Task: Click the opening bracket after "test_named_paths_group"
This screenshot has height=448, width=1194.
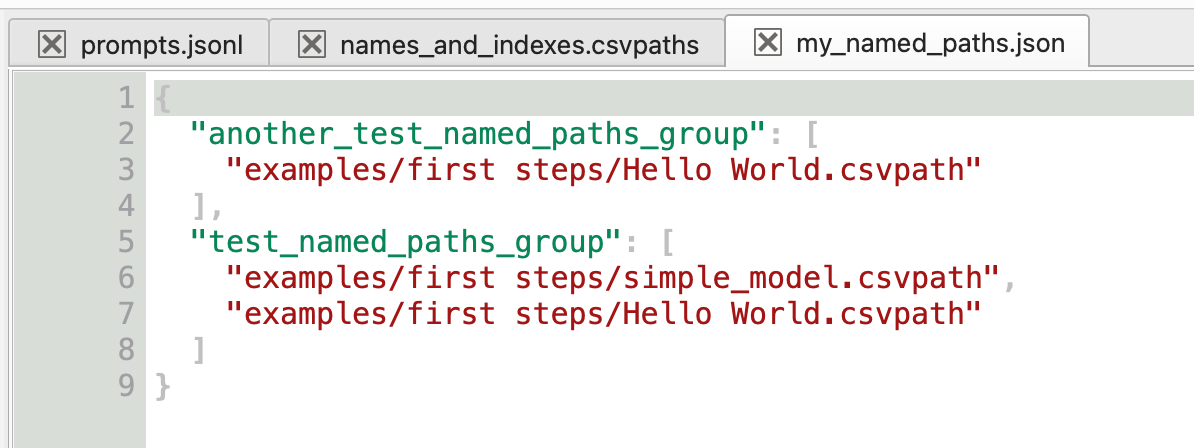Action: pos(667,242)
